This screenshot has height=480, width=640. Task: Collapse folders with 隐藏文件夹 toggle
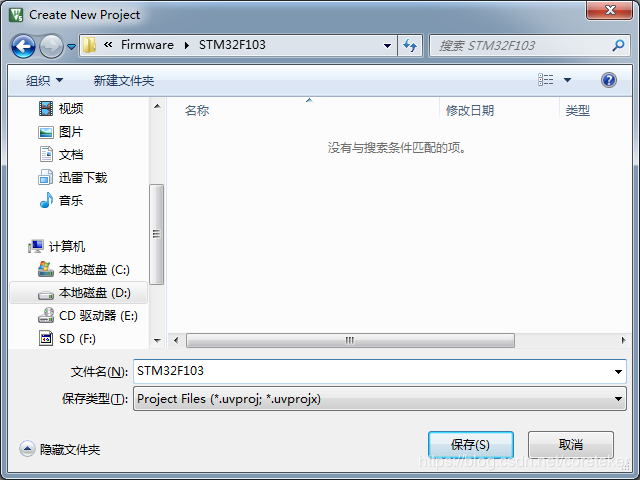[x=60, y=449]
